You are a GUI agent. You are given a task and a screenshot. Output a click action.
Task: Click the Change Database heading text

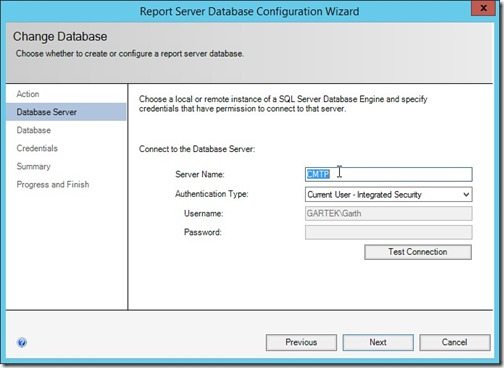pos(60,36)
